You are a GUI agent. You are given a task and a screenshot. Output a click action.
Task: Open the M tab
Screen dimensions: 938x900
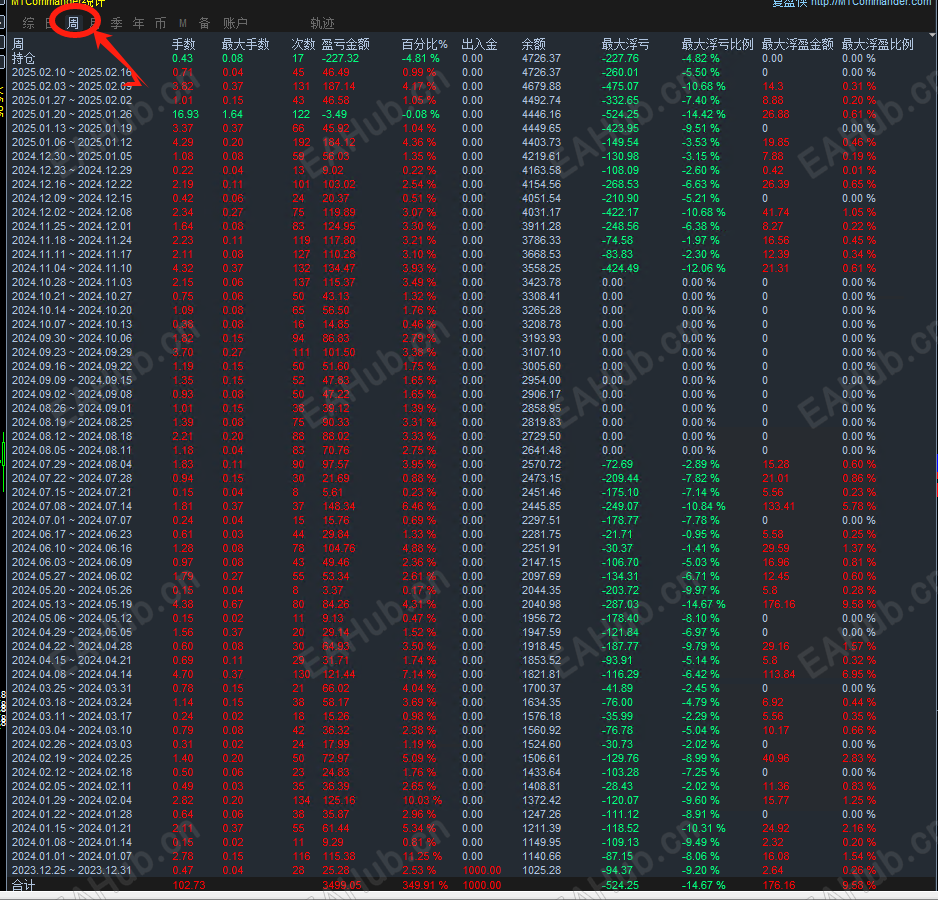(x=182, y=23)
